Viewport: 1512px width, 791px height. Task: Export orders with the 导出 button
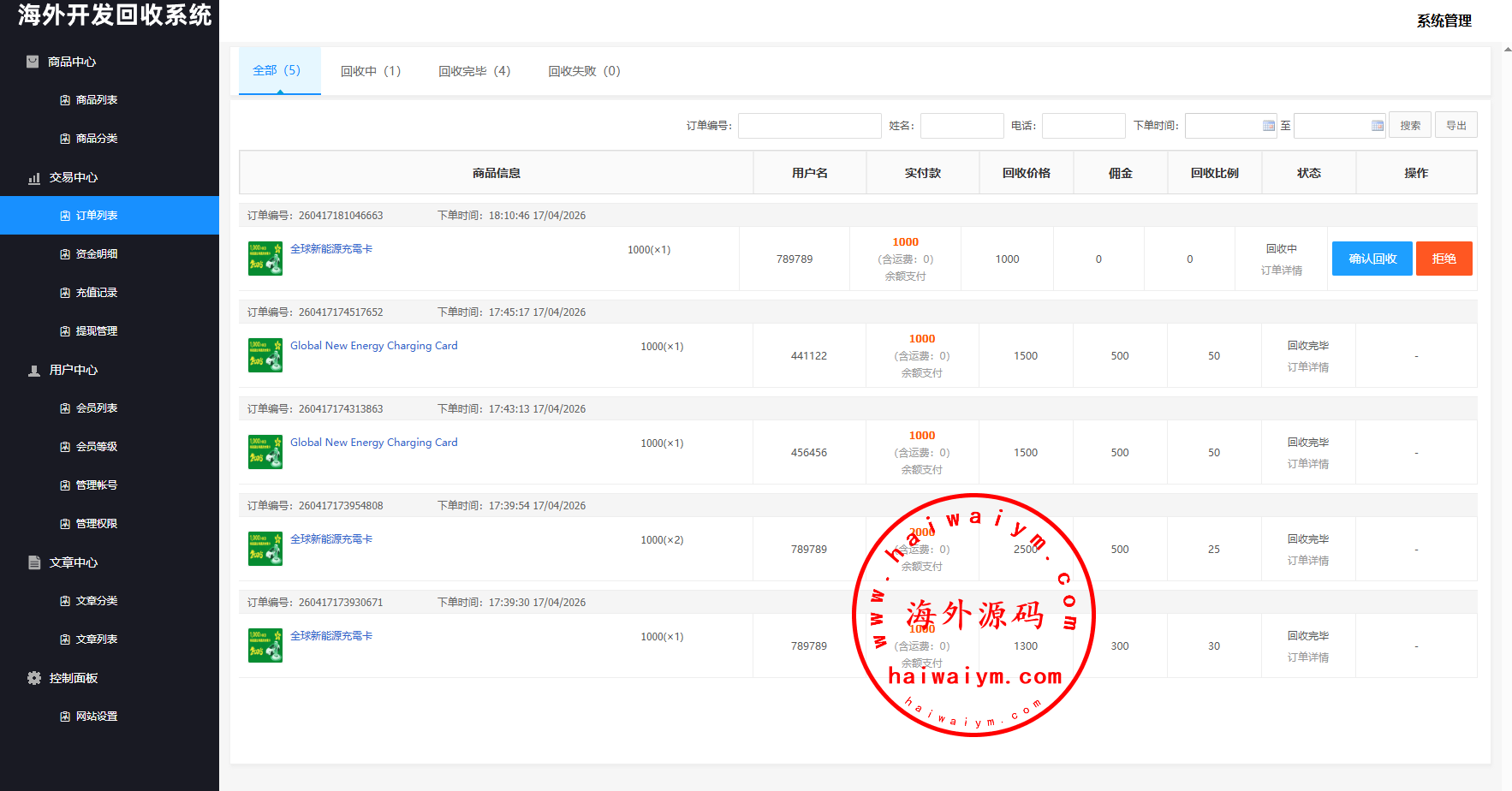click(x=1455, y=126)
